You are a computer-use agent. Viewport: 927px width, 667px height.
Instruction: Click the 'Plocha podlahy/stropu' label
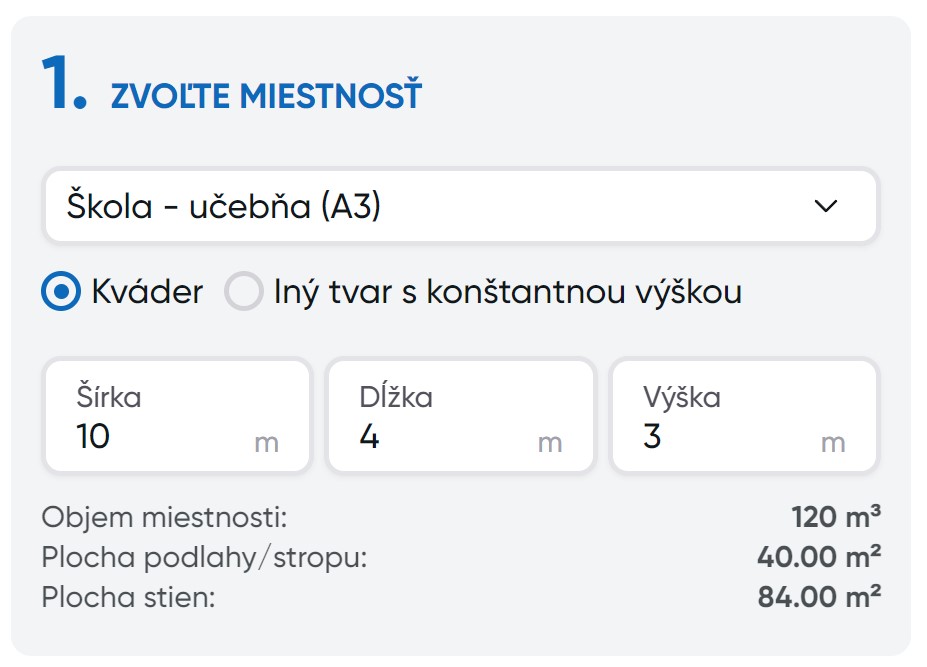pyautogui.click(x=204, y=557)
